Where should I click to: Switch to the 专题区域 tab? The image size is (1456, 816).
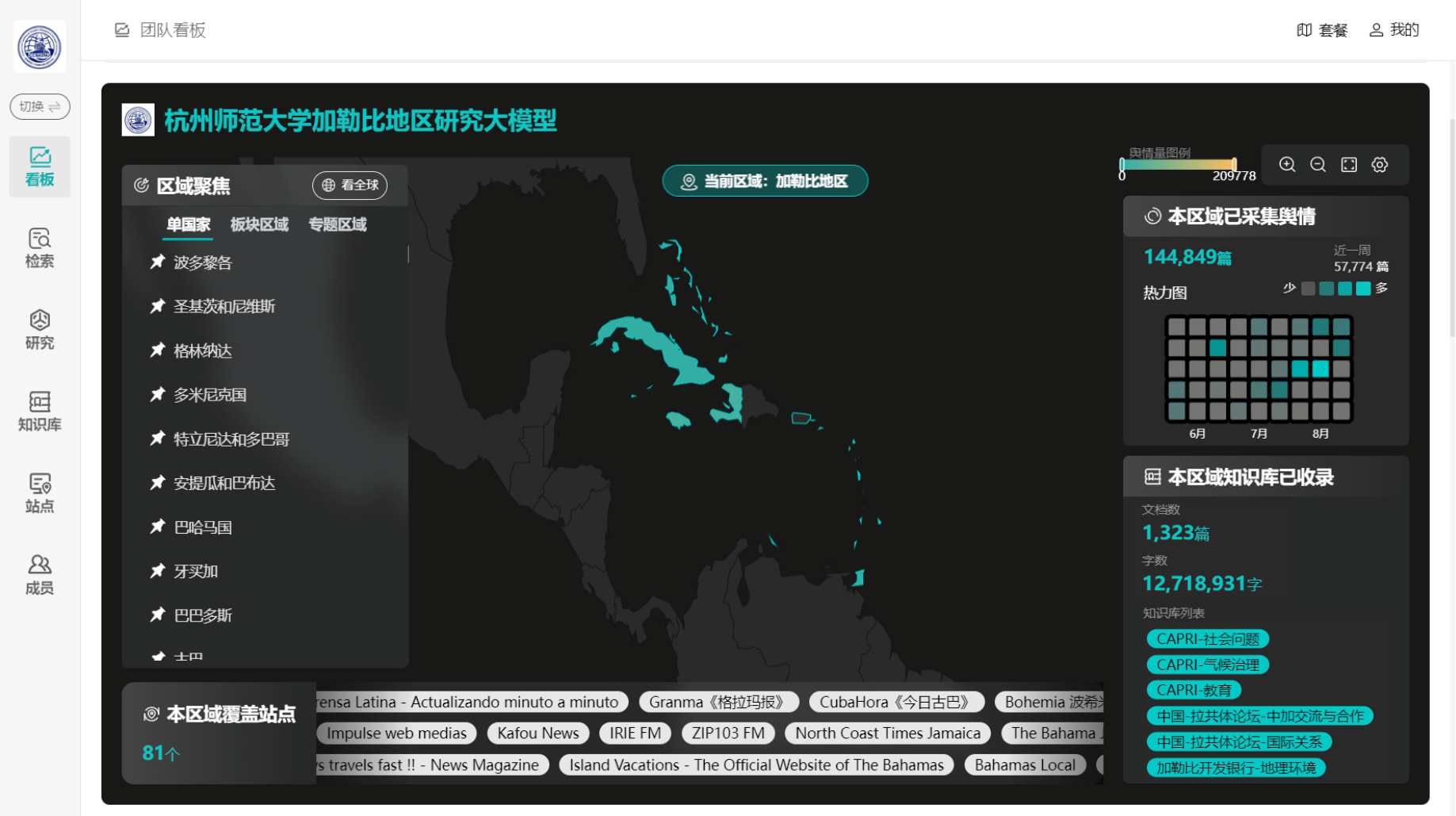click(x=337, y=224)
